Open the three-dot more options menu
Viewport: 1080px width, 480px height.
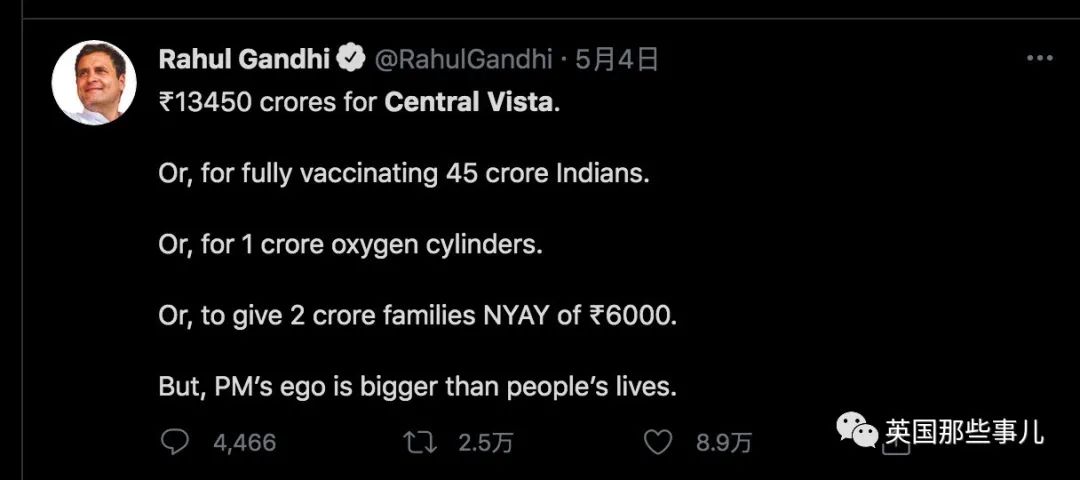pos(1039,59)
